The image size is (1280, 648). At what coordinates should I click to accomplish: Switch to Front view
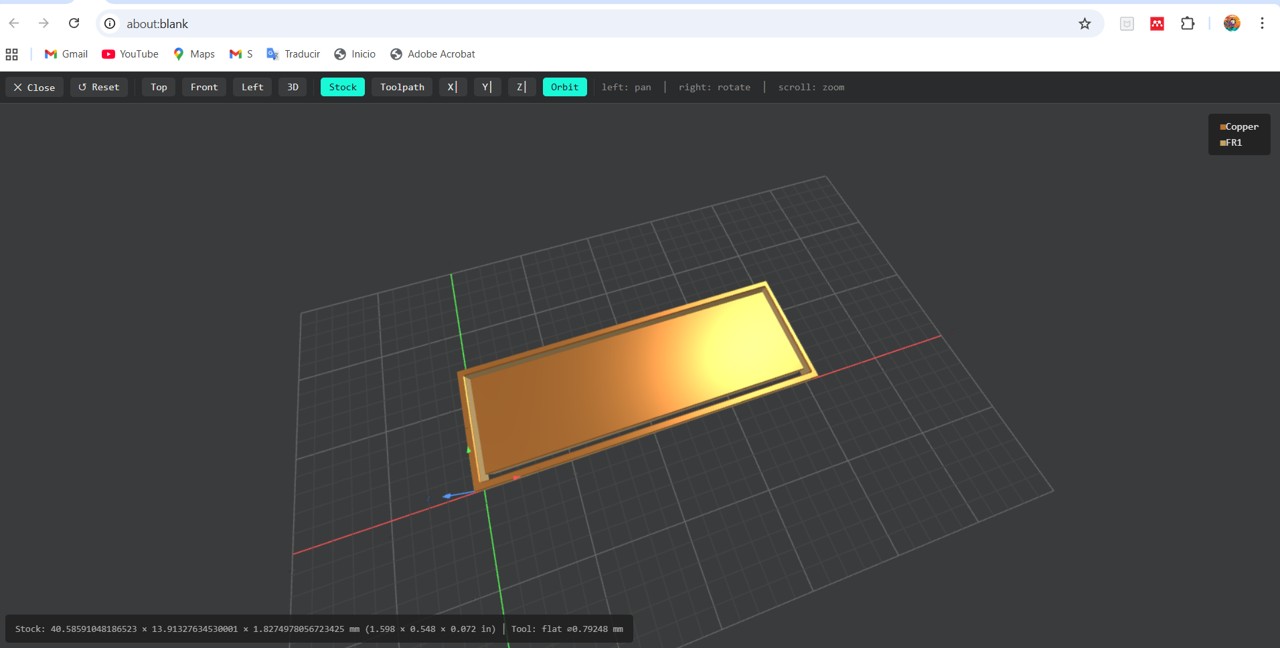tap(204, 87)
